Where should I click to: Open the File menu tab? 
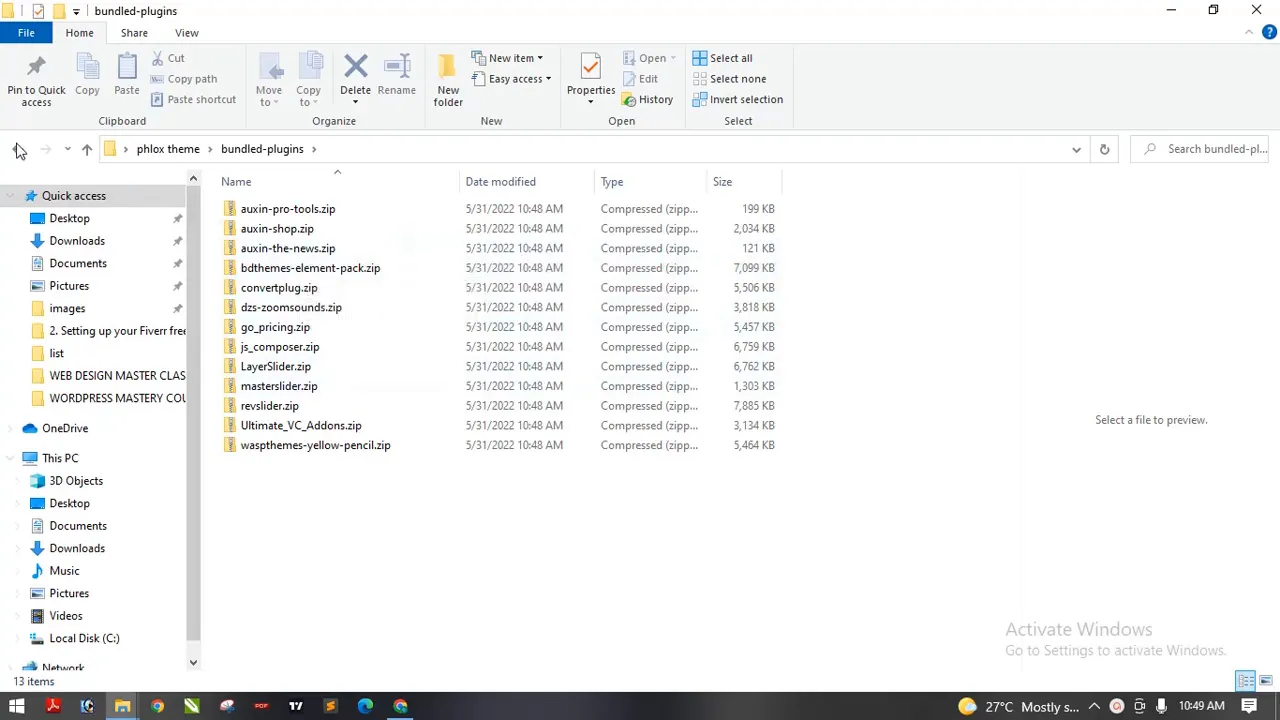click(x=26, y=33)
